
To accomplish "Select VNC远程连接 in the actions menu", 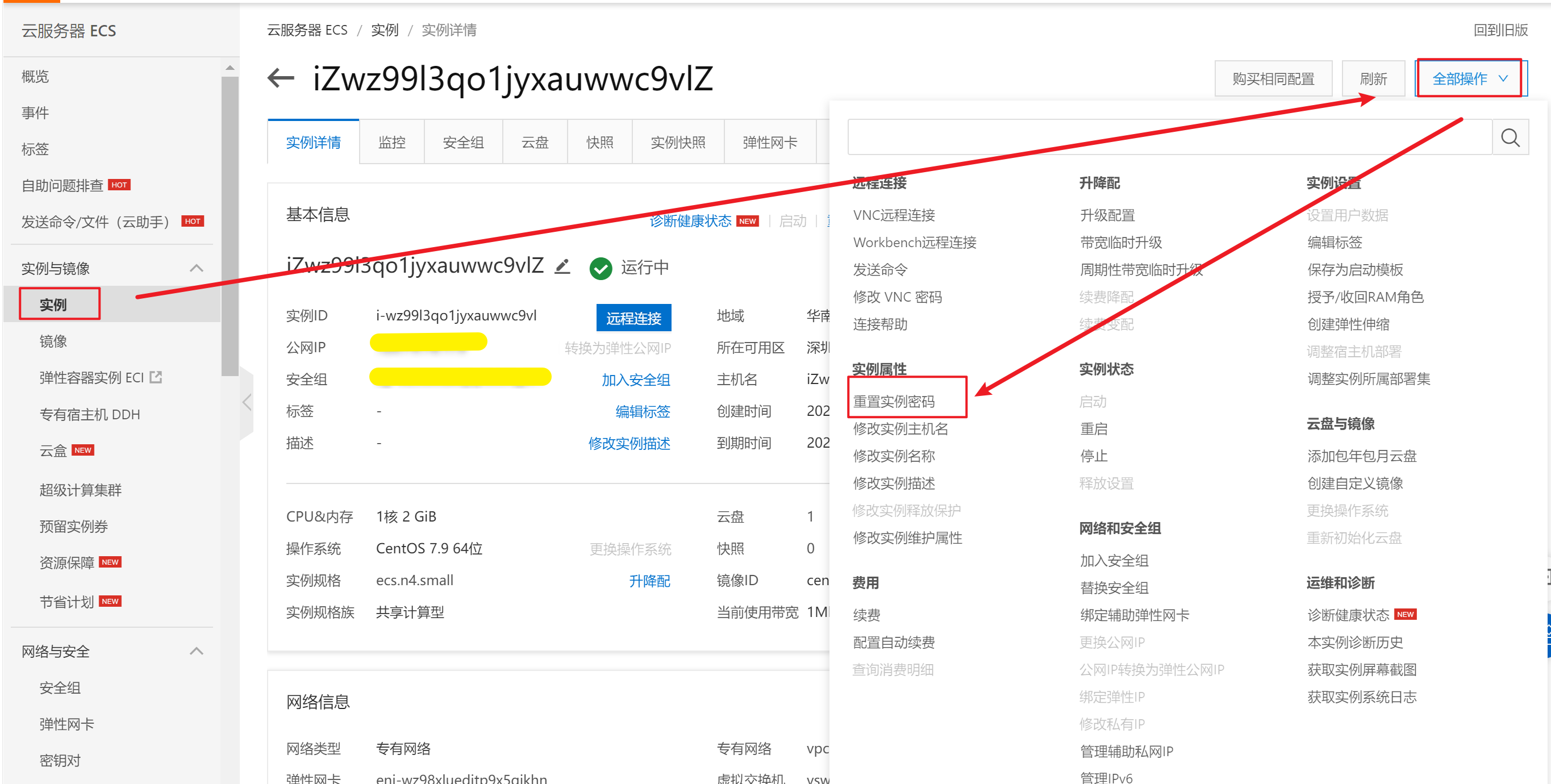I will tap(894, 215).
